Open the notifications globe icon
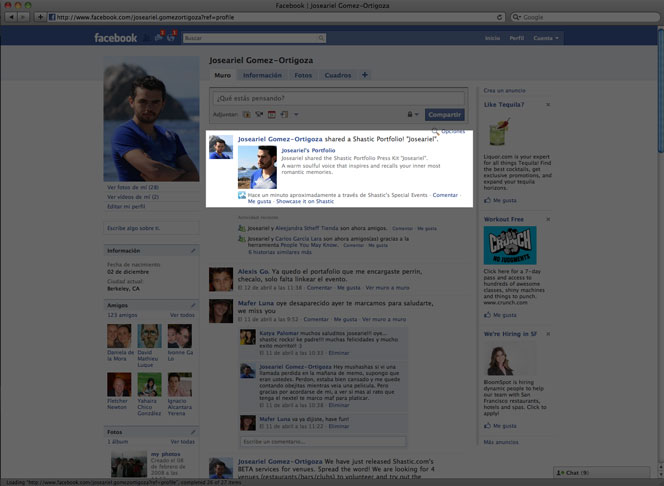The width and height of the screenshot is (664, 486). coord(171,38)
